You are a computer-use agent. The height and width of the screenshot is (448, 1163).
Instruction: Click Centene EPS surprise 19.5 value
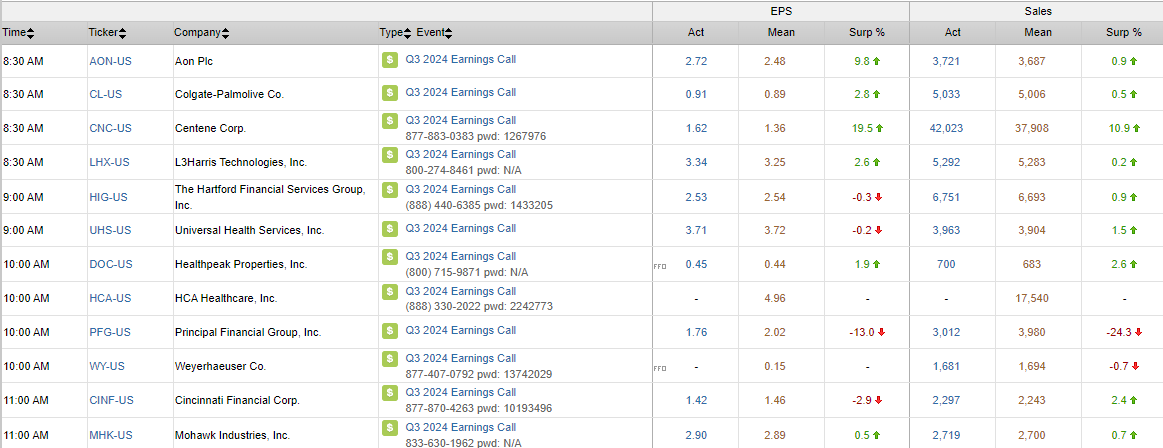(861, 128)
